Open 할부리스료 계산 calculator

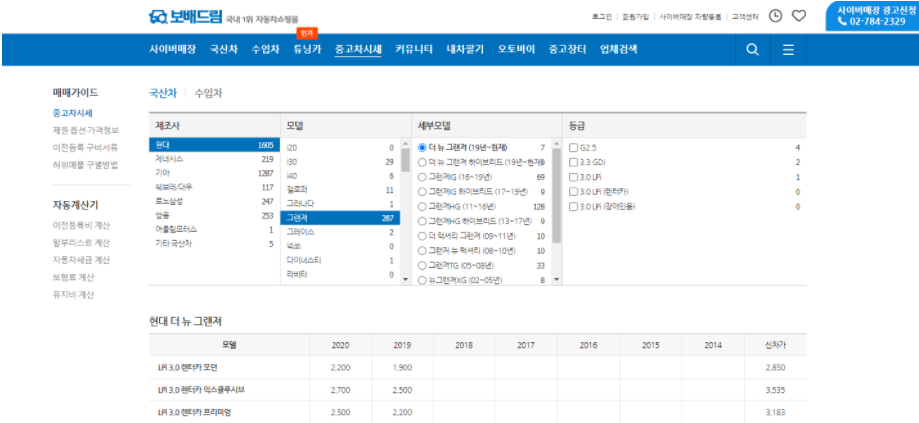(81, 243)
